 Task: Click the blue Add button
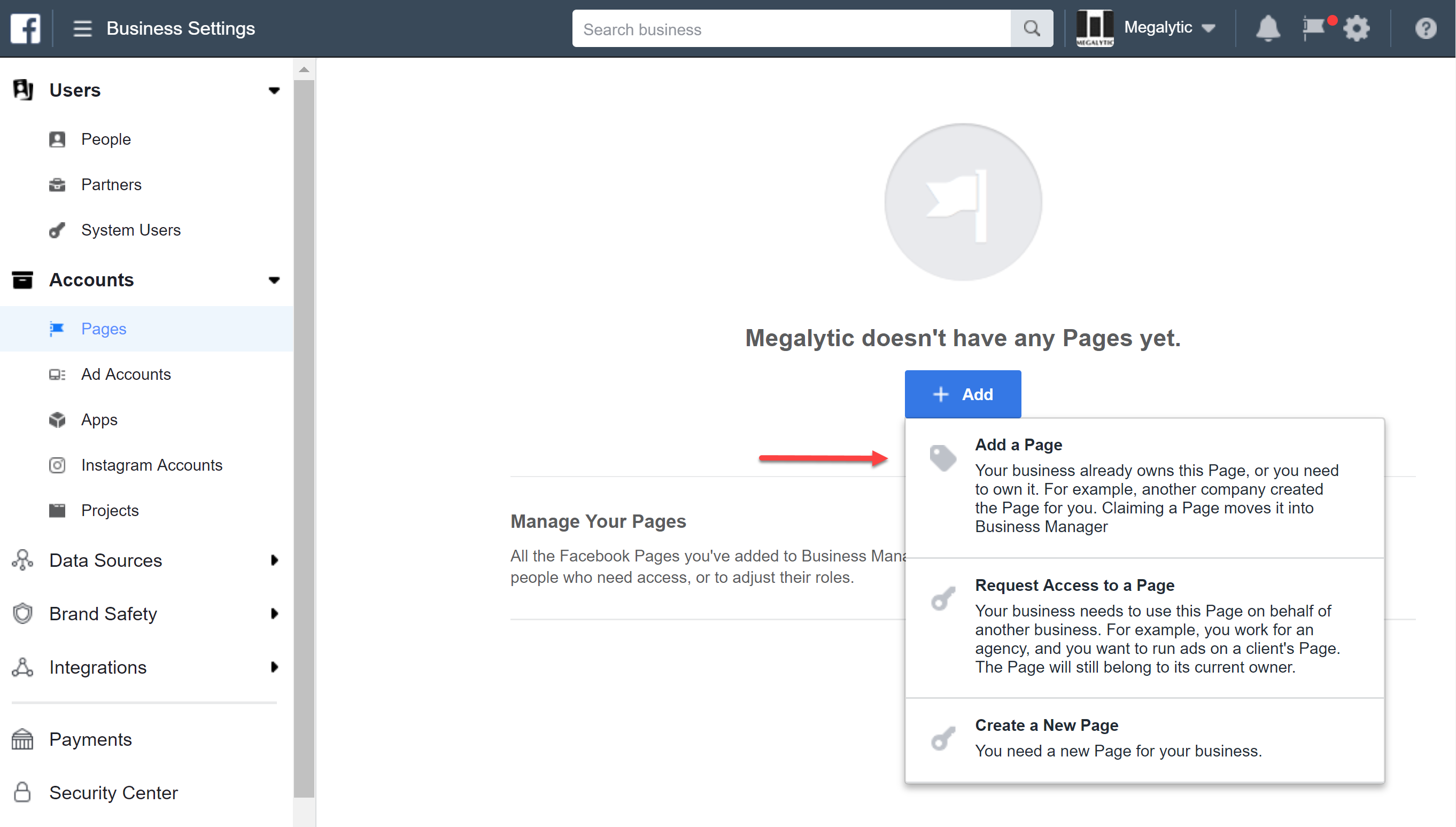pos(962,393)
